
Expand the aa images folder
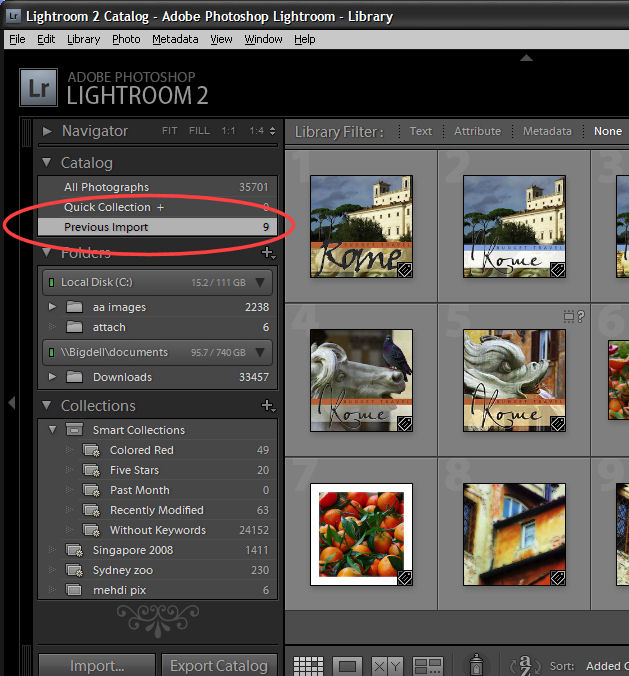[52, 307]
